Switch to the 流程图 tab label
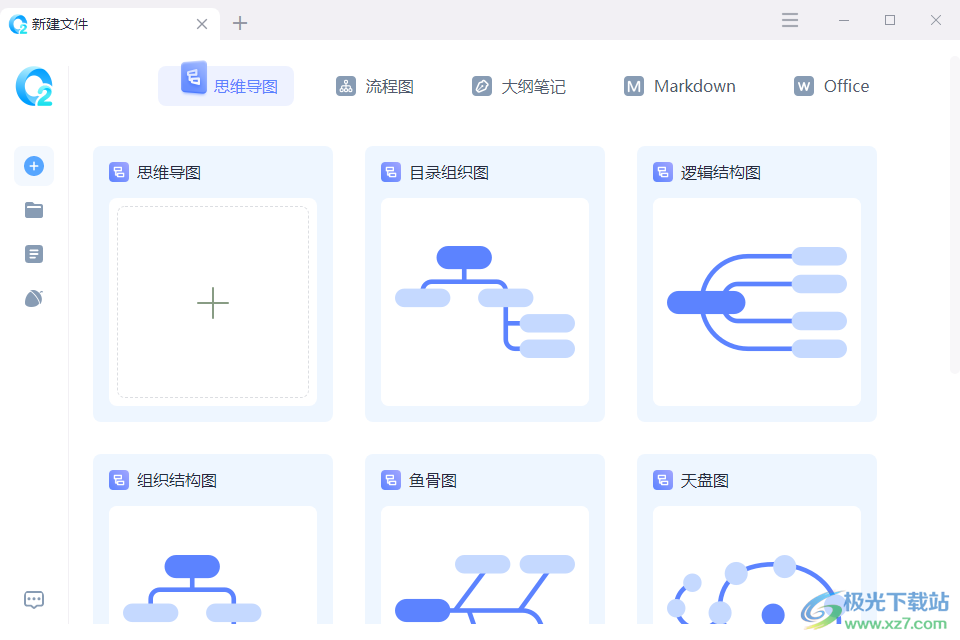Screen dimensions: 960x640 point(389,86)
